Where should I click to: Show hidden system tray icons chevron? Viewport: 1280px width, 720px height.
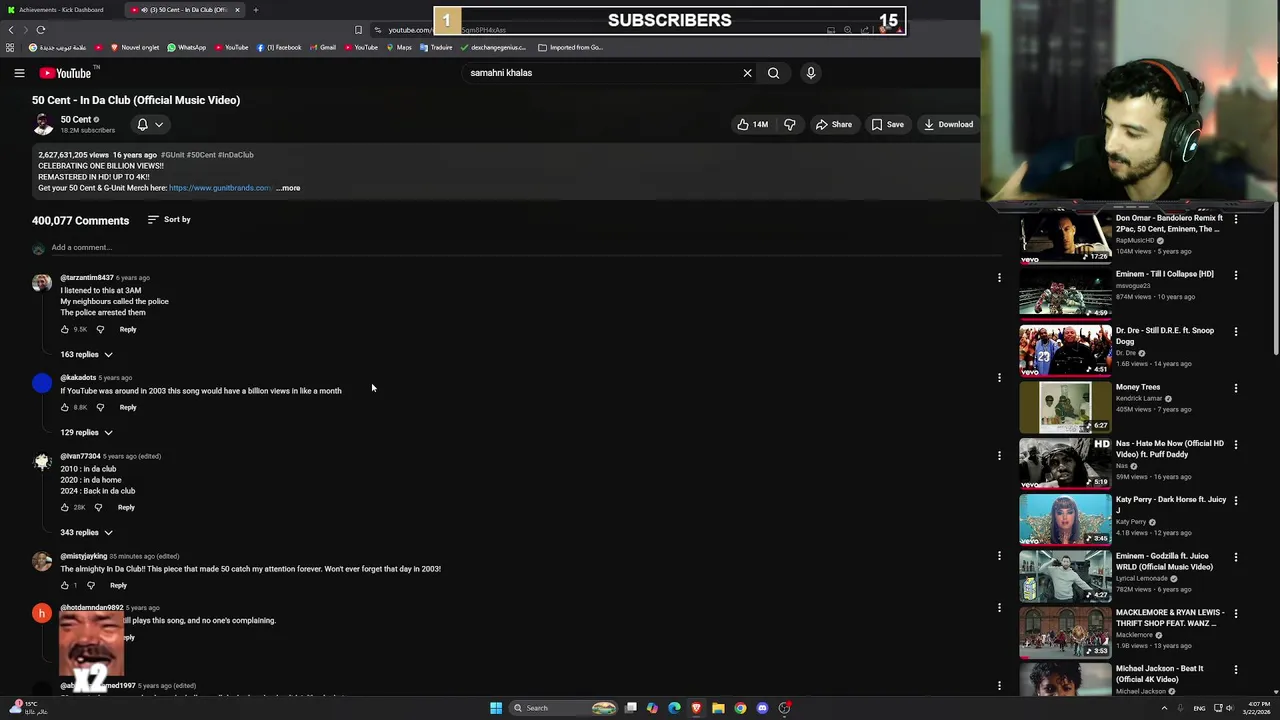click(x=1164, y=708)
